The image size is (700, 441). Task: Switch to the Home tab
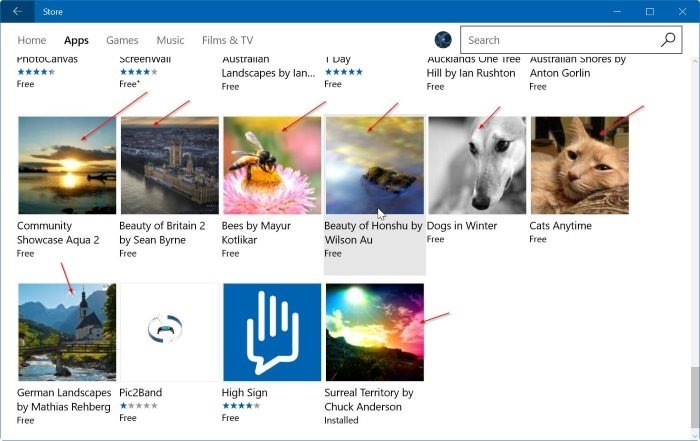pyautogui.click(x=32, y=40)
